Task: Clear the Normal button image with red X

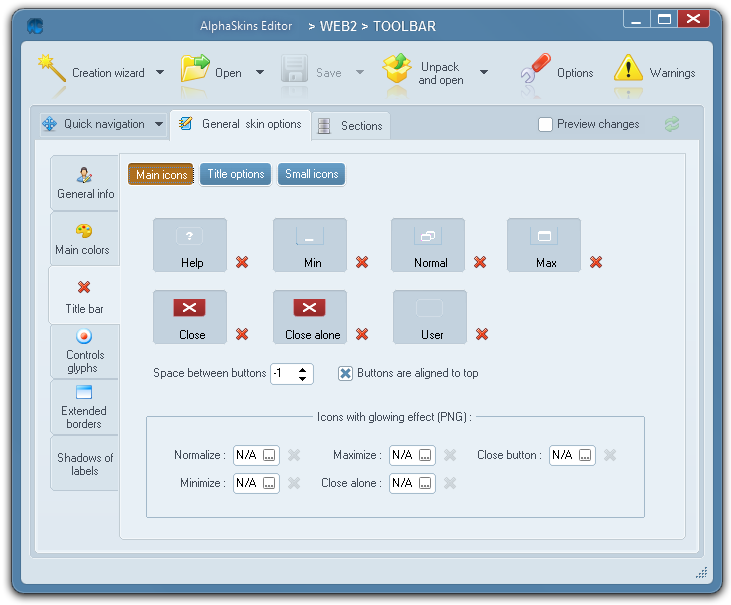Action: pyautogui.click(x=480, y=262)
